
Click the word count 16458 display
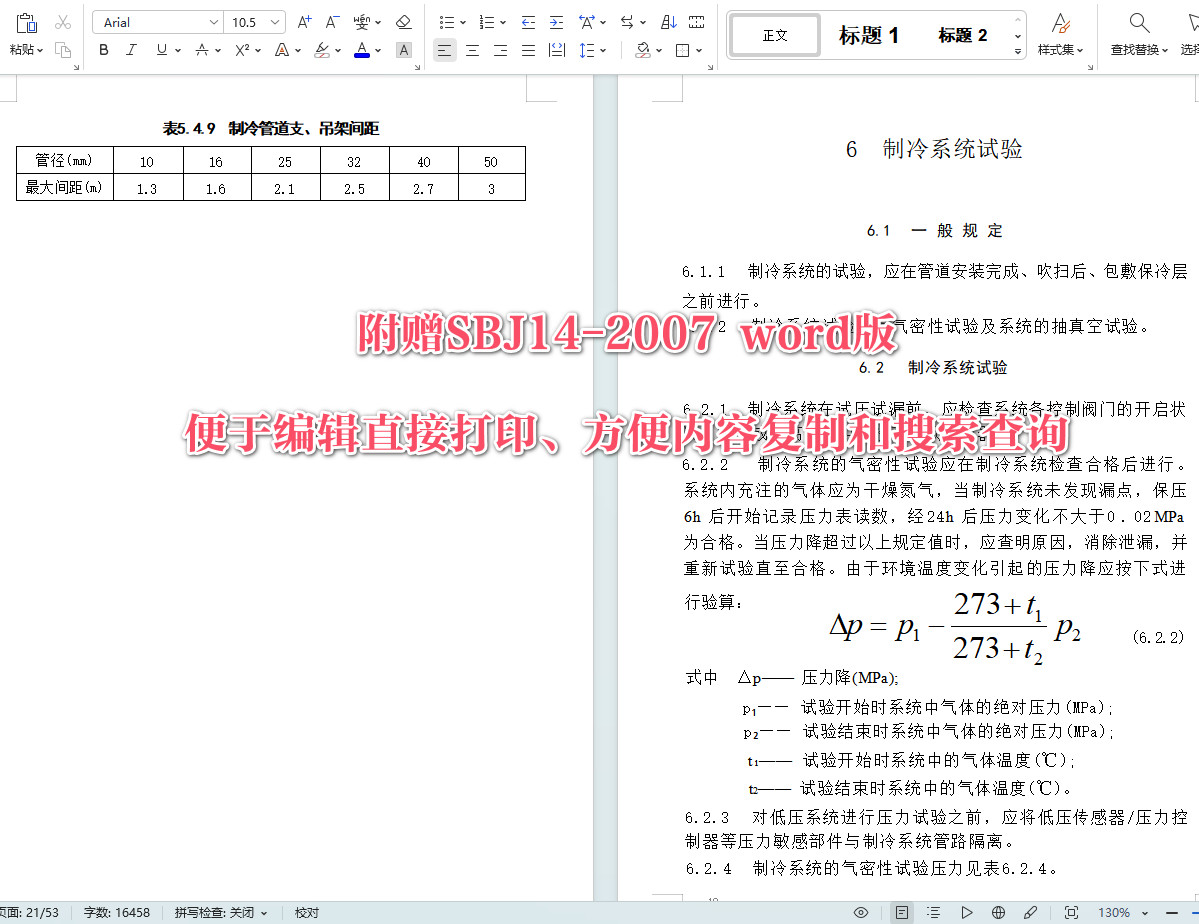(x=116, y=912)
